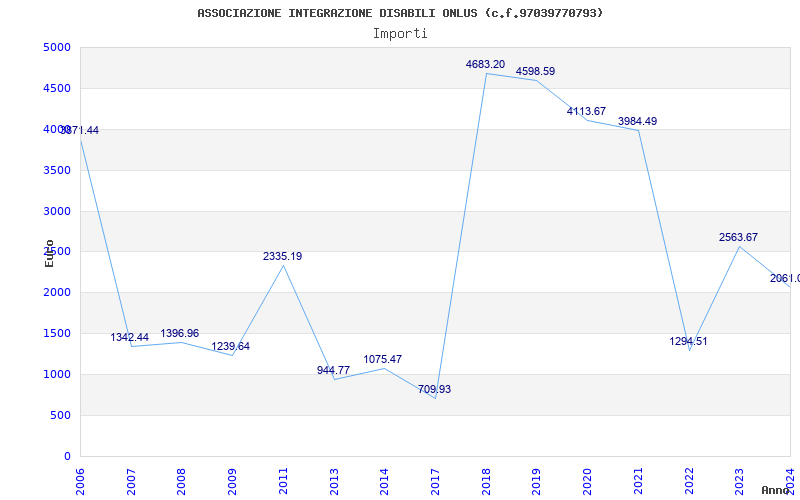800x500 pixels.
Task: Click the 1294.51 value label
Action: 688,341
